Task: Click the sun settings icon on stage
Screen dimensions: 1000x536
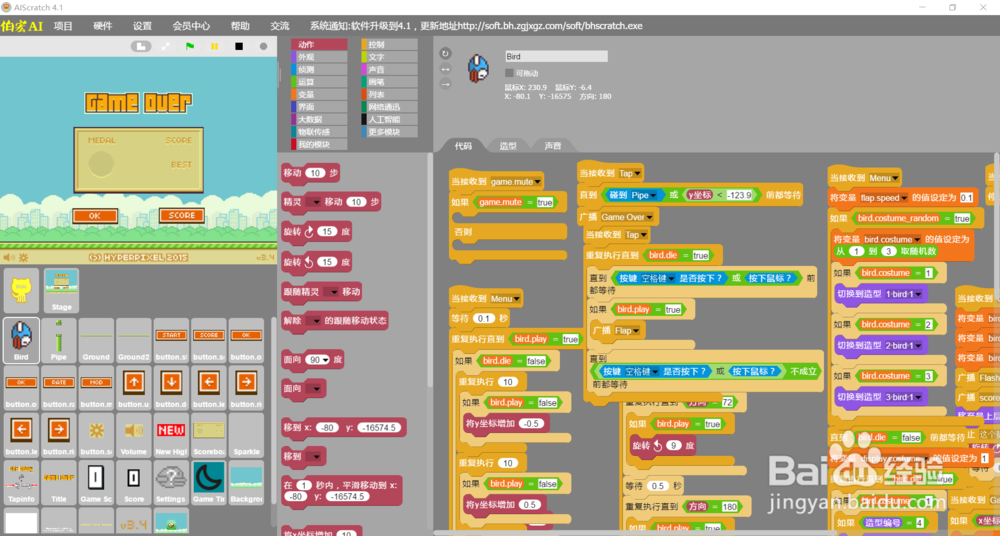Action: pos(23,258)
